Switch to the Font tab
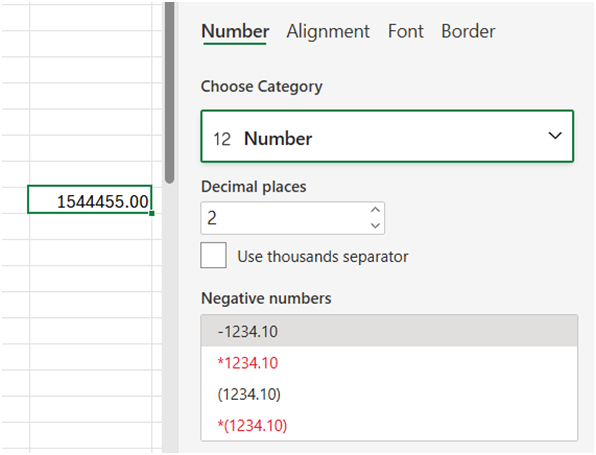The width and height of the screenshot is (596, 455). [x=406, y=31]
